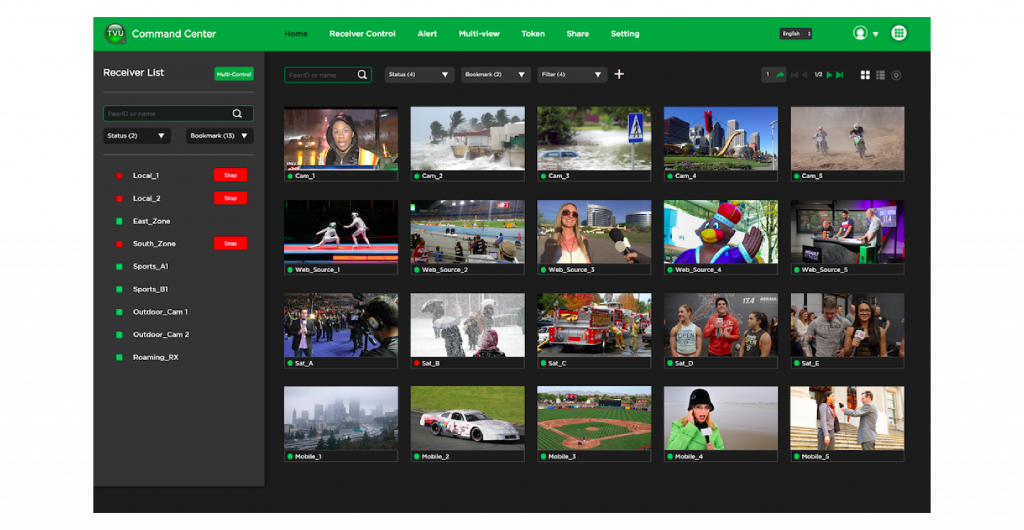The image size is (1024, 530).
Task: Stop the South_Zone receiver
Action: [x=230, y=243]
